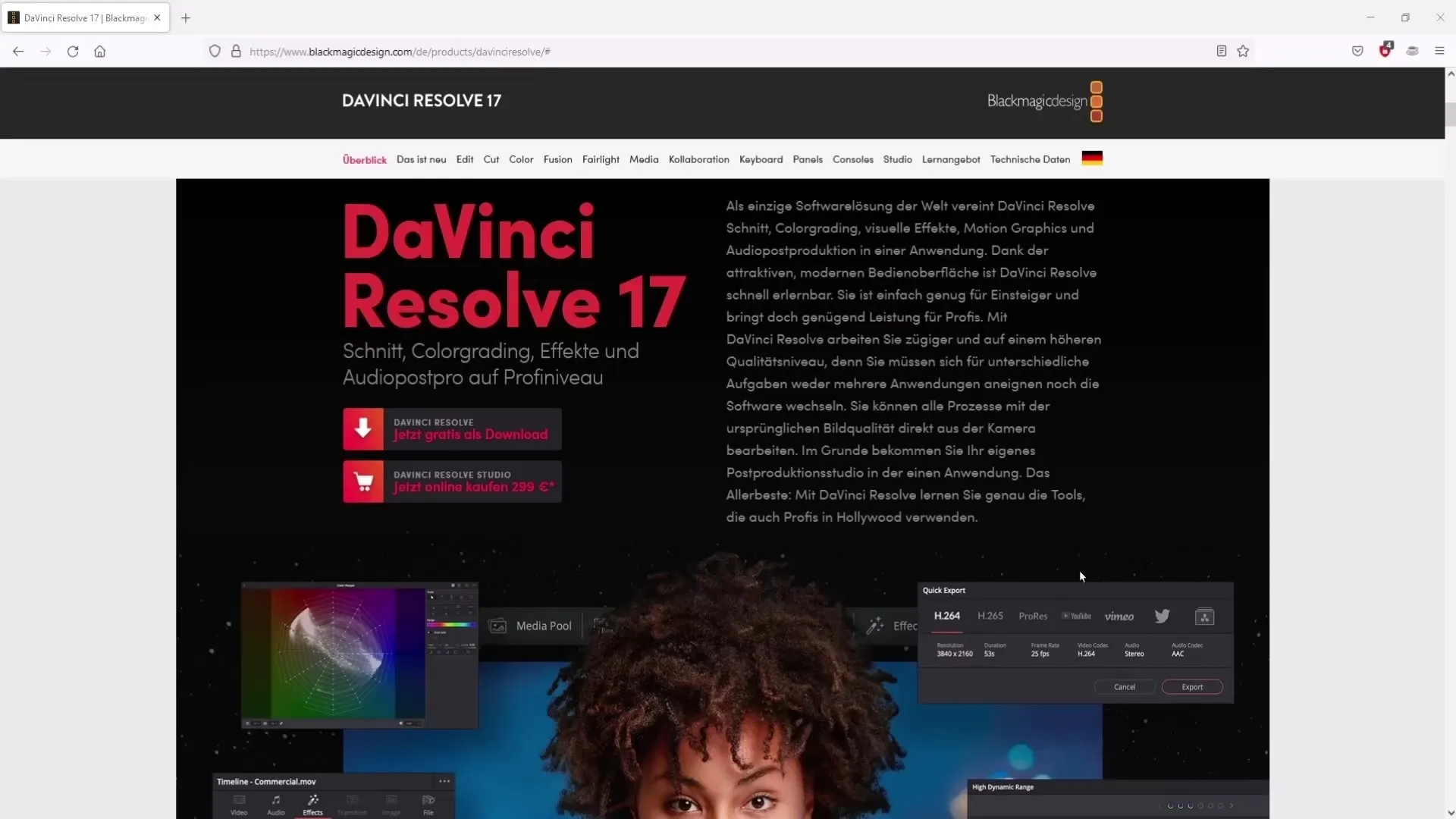Screen dimensions: 1456x819
Task: Select High Dynamic Range panel toggle
Action: click(x=1003, y=787)
